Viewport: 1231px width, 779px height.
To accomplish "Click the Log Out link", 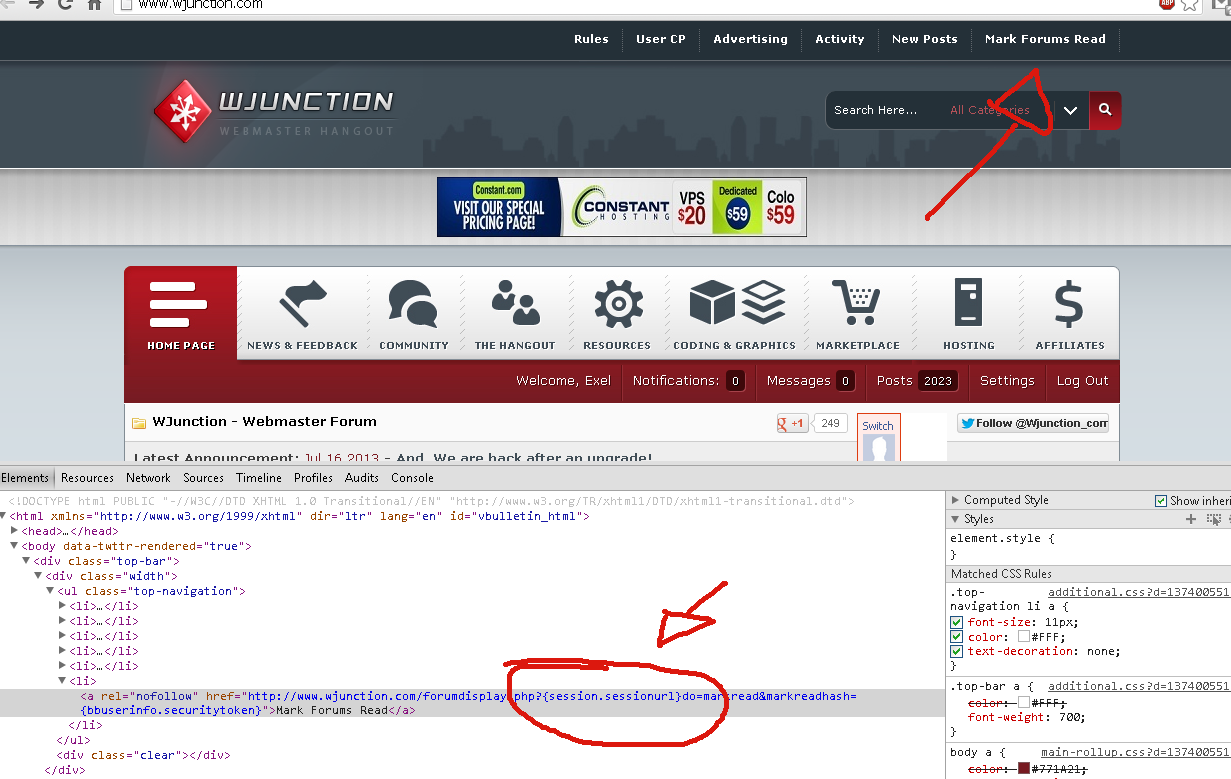I will click(1083, 381).
